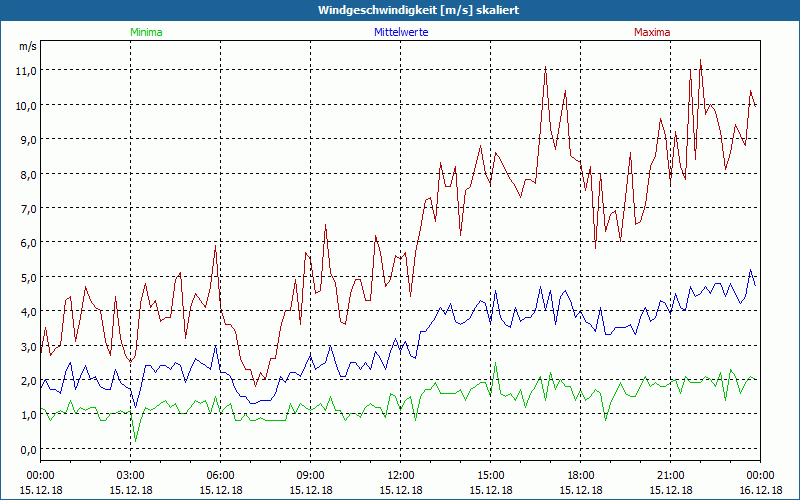Image resolution: width=800 pixels, height=500 pixels.
Task: Click the chart title Windgeschwindigkeit [m/s] skaliert
Action: [418, 10]
